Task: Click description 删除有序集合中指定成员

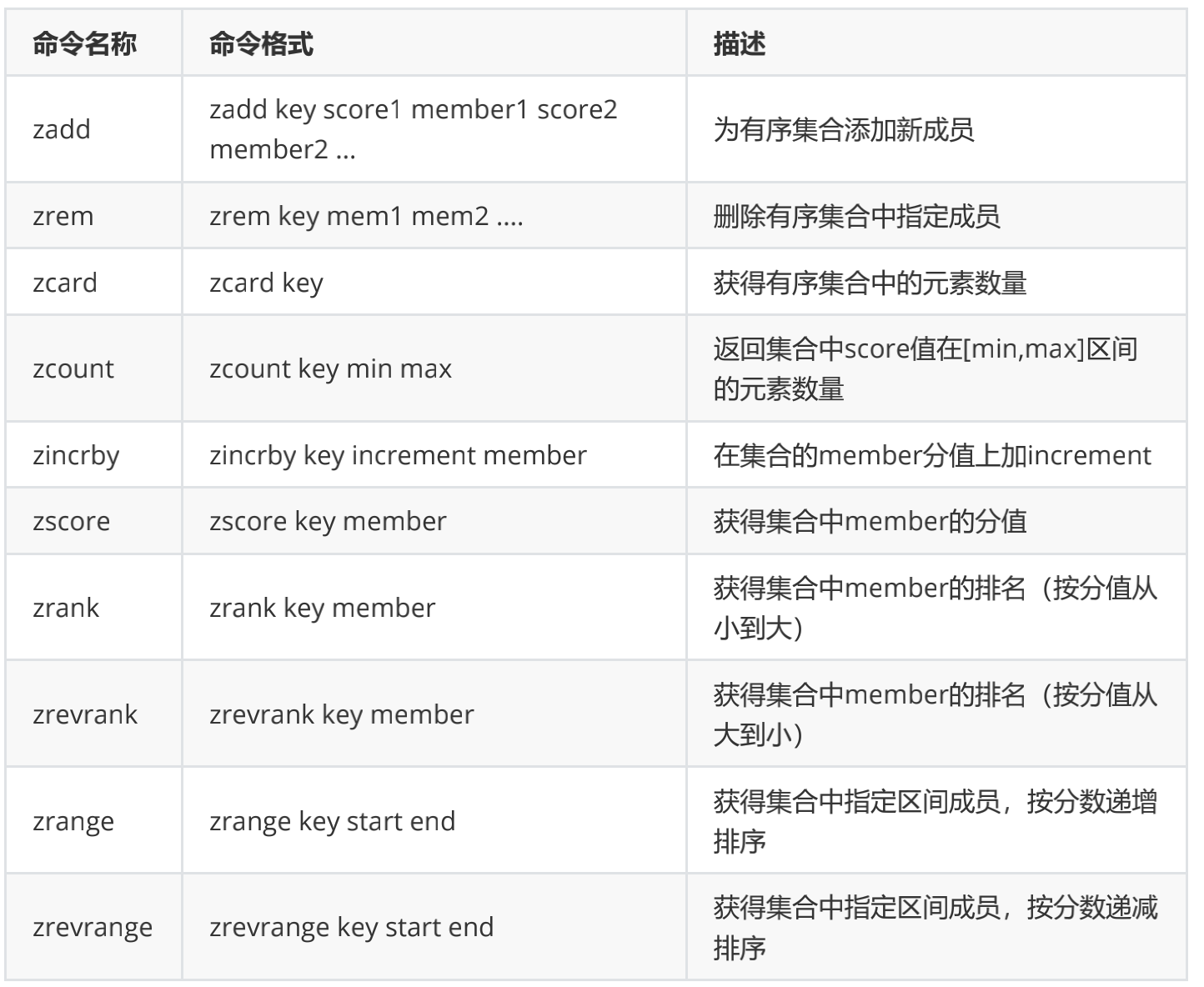Action: 856,216
